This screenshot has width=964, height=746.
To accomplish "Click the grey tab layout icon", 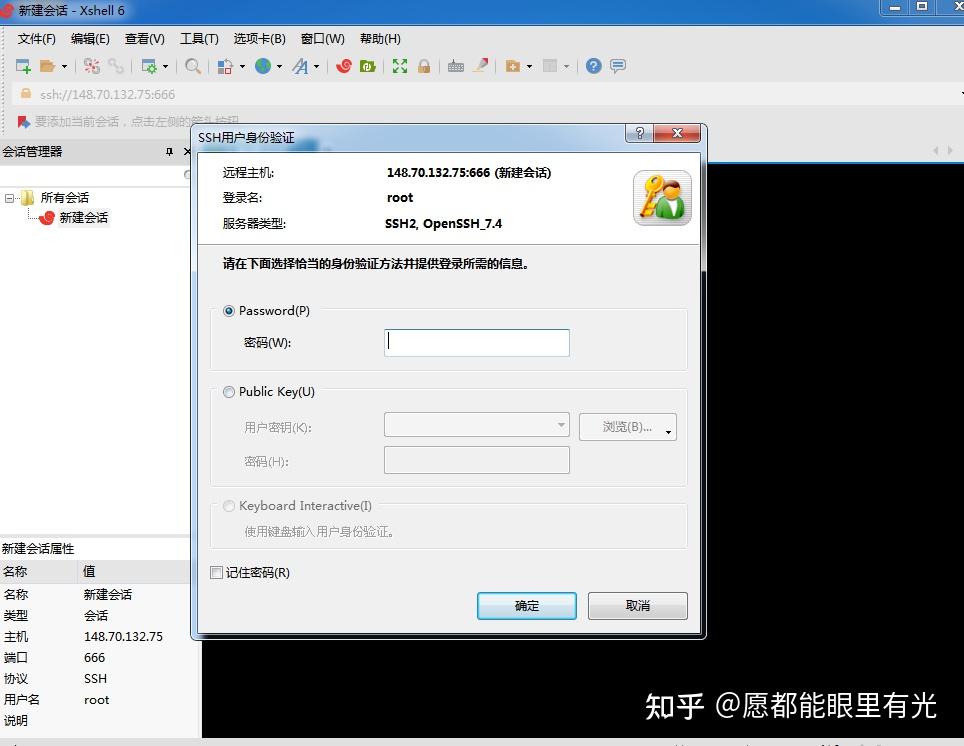I will click(550, 66).
